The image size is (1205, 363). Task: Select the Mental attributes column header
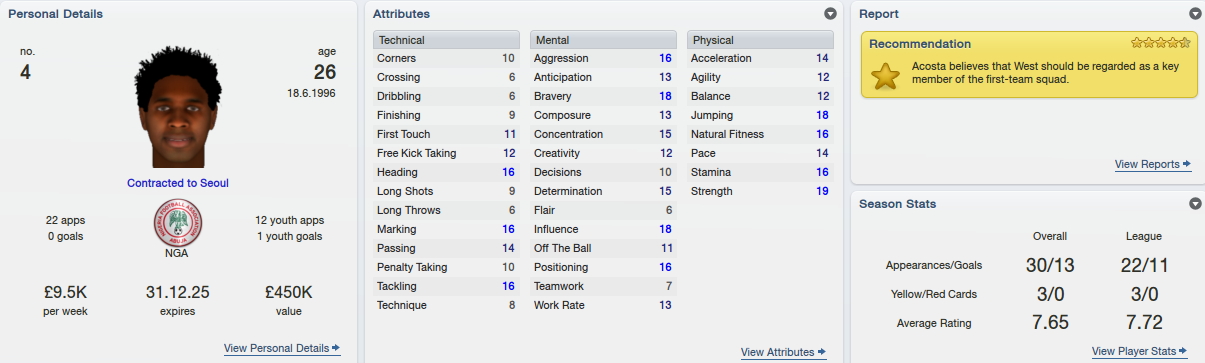[x=604, y=40]
